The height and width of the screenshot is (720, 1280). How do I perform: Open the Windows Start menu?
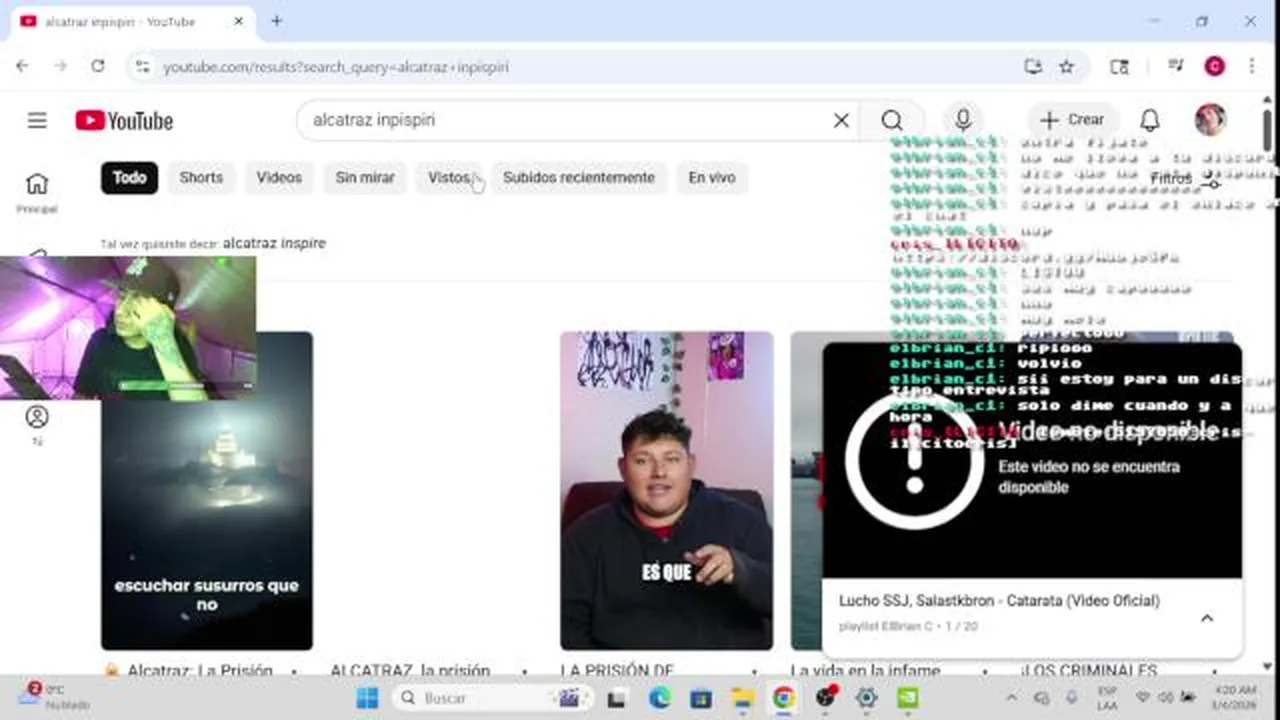[367, 698]
